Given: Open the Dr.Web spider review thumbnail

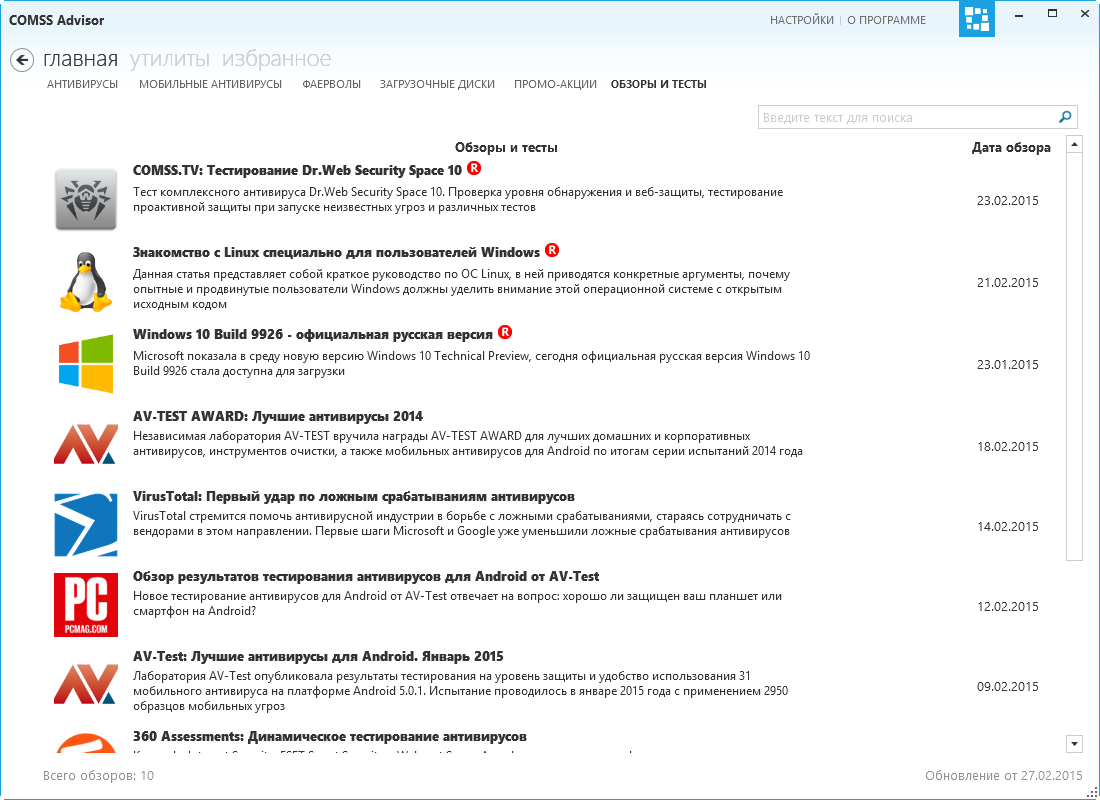Looking at the screenshot, I should click(86, 199).
